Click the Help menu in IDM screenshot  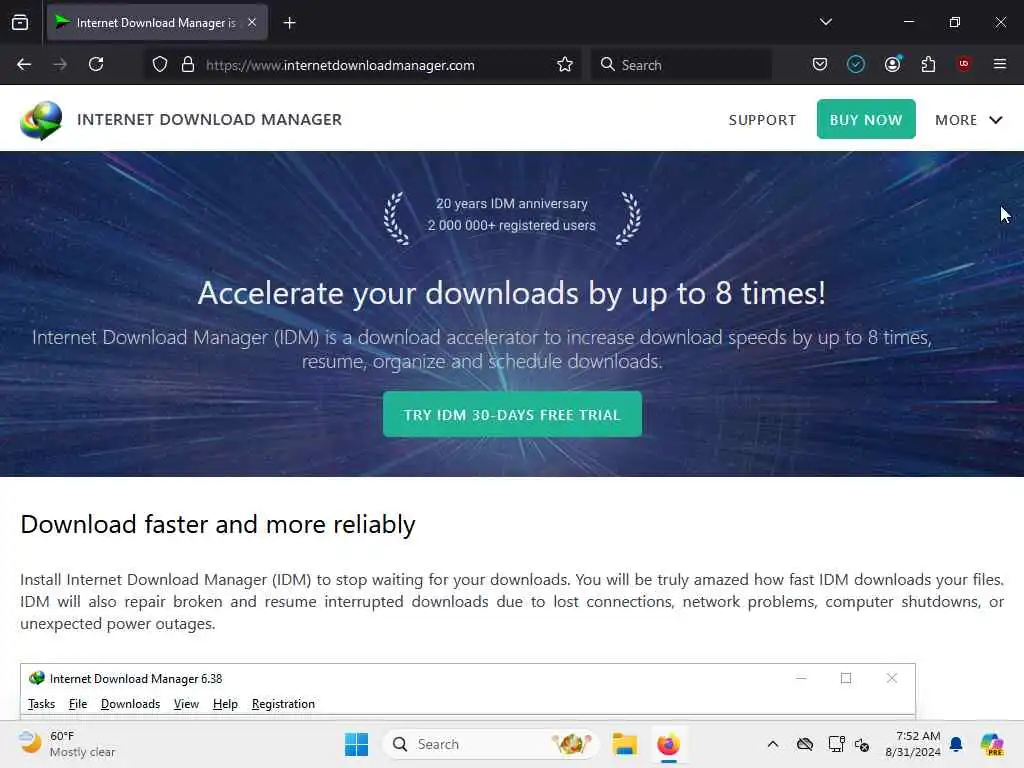225,704
